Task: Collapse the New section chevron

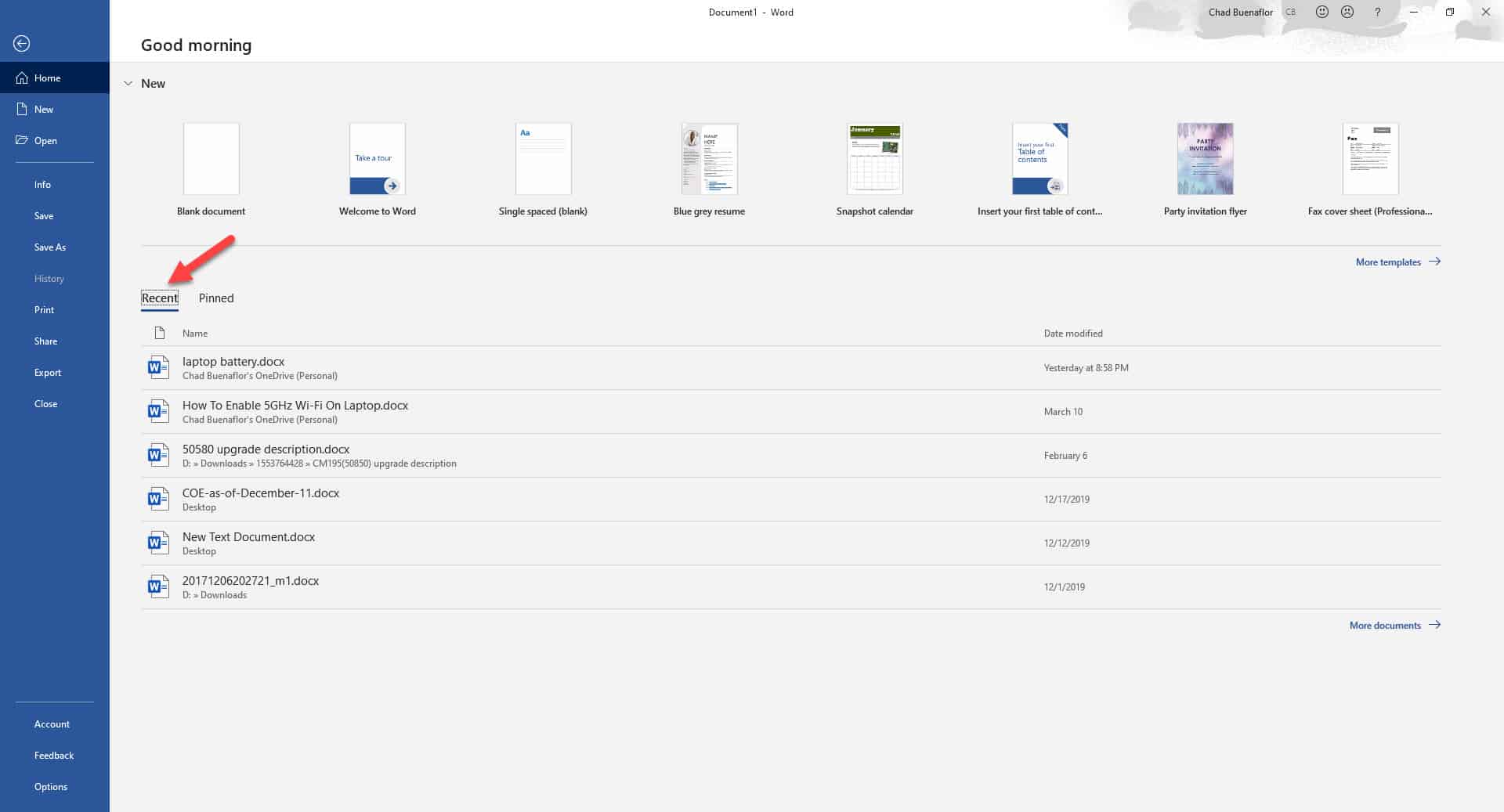Action: point(128,83)
